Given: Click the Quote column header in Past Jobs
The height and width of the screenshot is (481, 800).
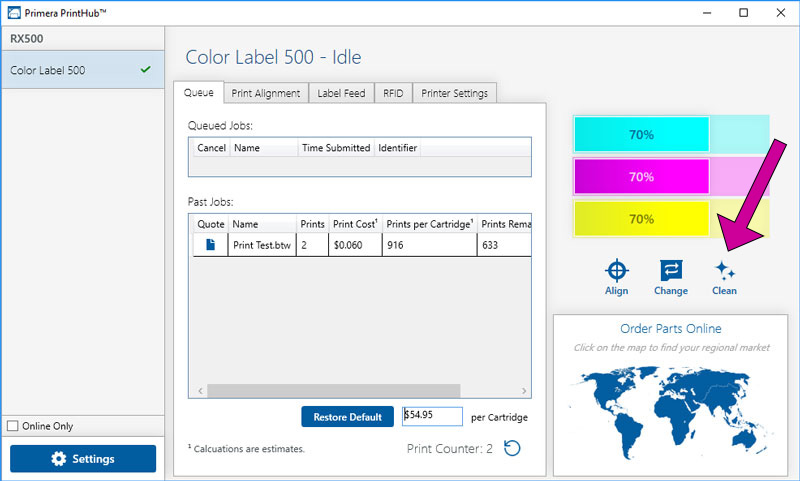Looking at the screenshot, I should (211, 224).
